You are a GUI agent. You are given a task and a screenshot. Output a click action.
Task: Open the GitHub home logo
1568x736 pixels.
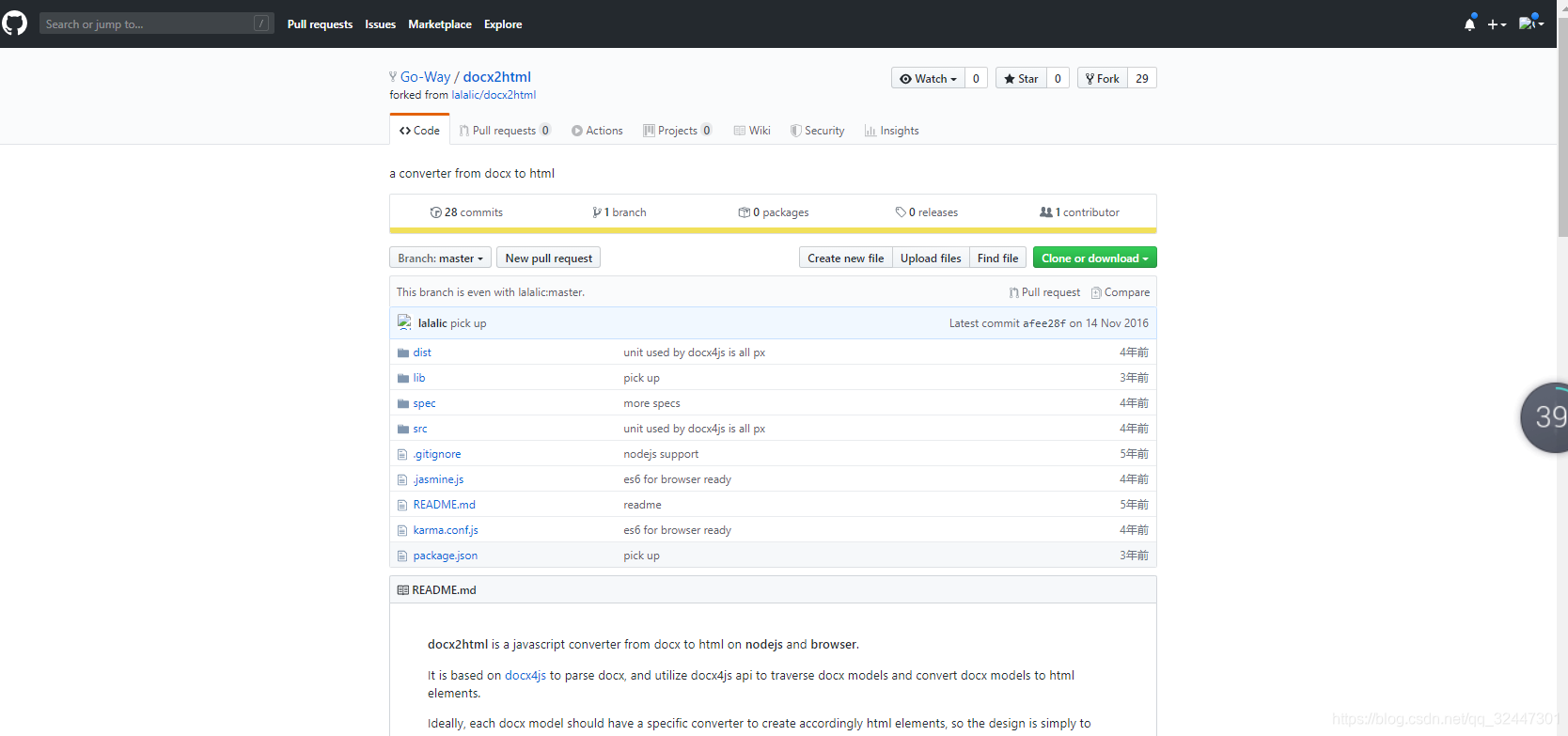(15, 23)
